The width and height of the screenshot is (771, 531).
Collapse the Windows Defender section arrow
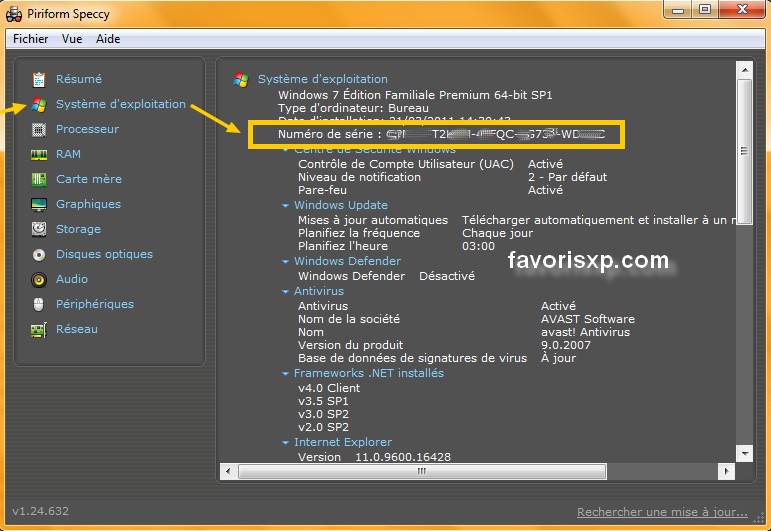click(285, 262)
